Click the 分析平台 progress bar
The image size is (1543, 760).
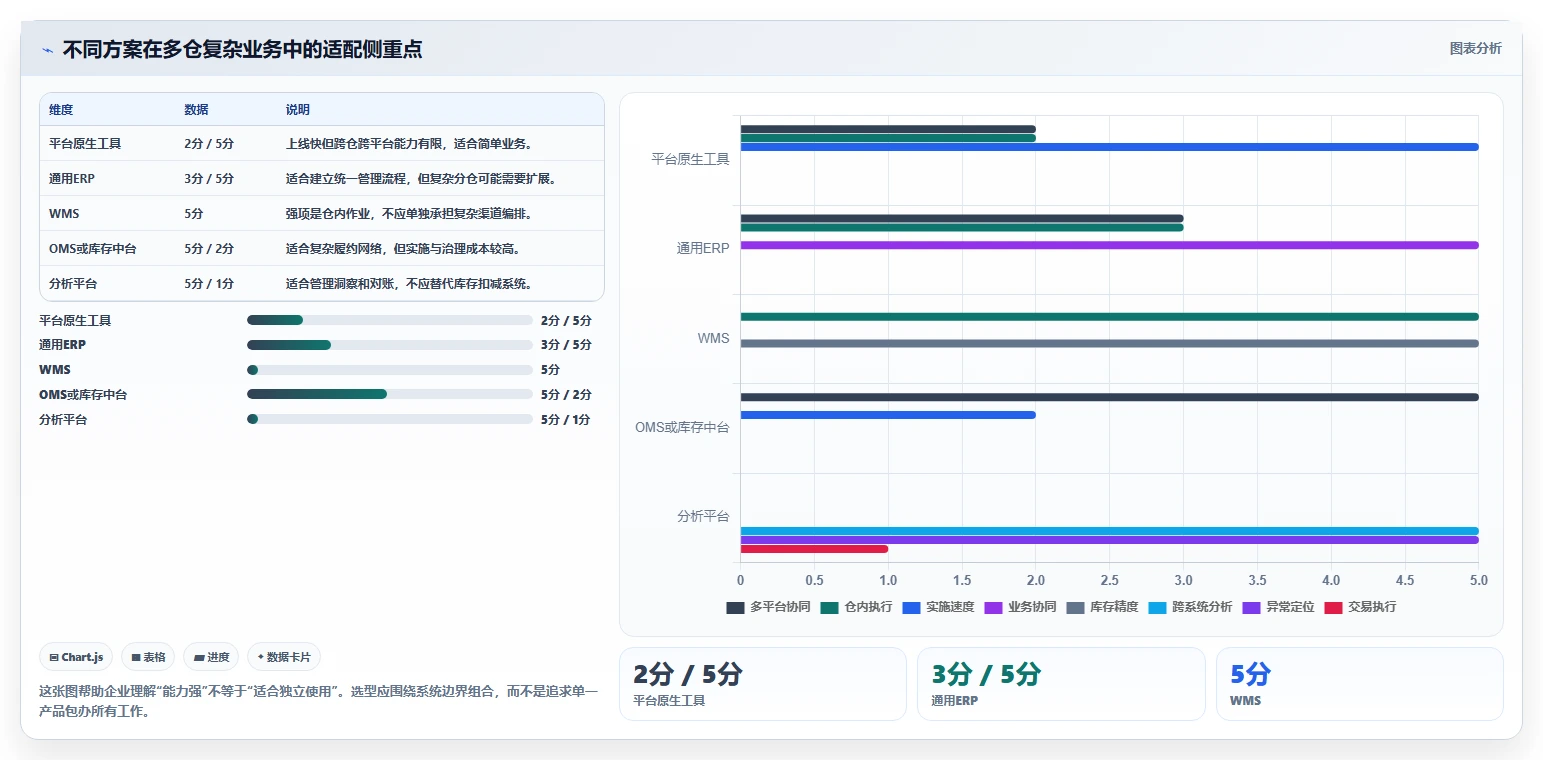click(390, 419)
